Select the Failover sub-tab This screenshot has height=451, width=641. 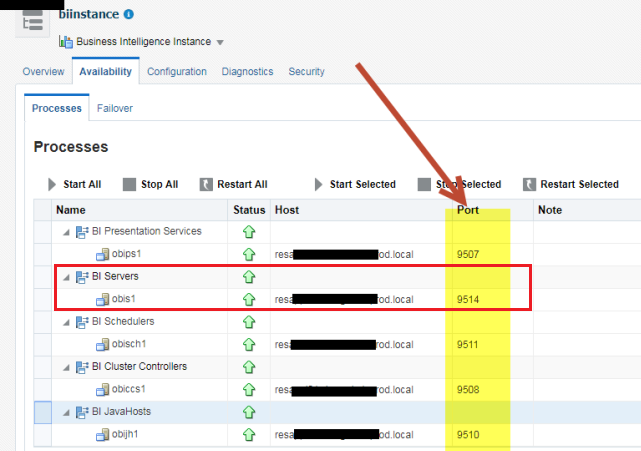[114, 108]
